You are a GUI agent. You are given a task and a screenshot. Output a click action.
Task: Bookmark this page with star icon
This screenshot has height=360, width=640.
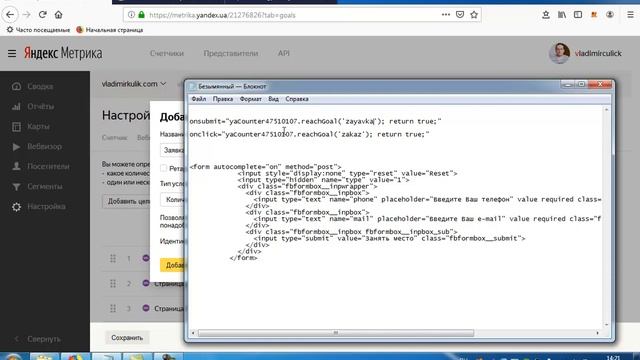[474, 15]
